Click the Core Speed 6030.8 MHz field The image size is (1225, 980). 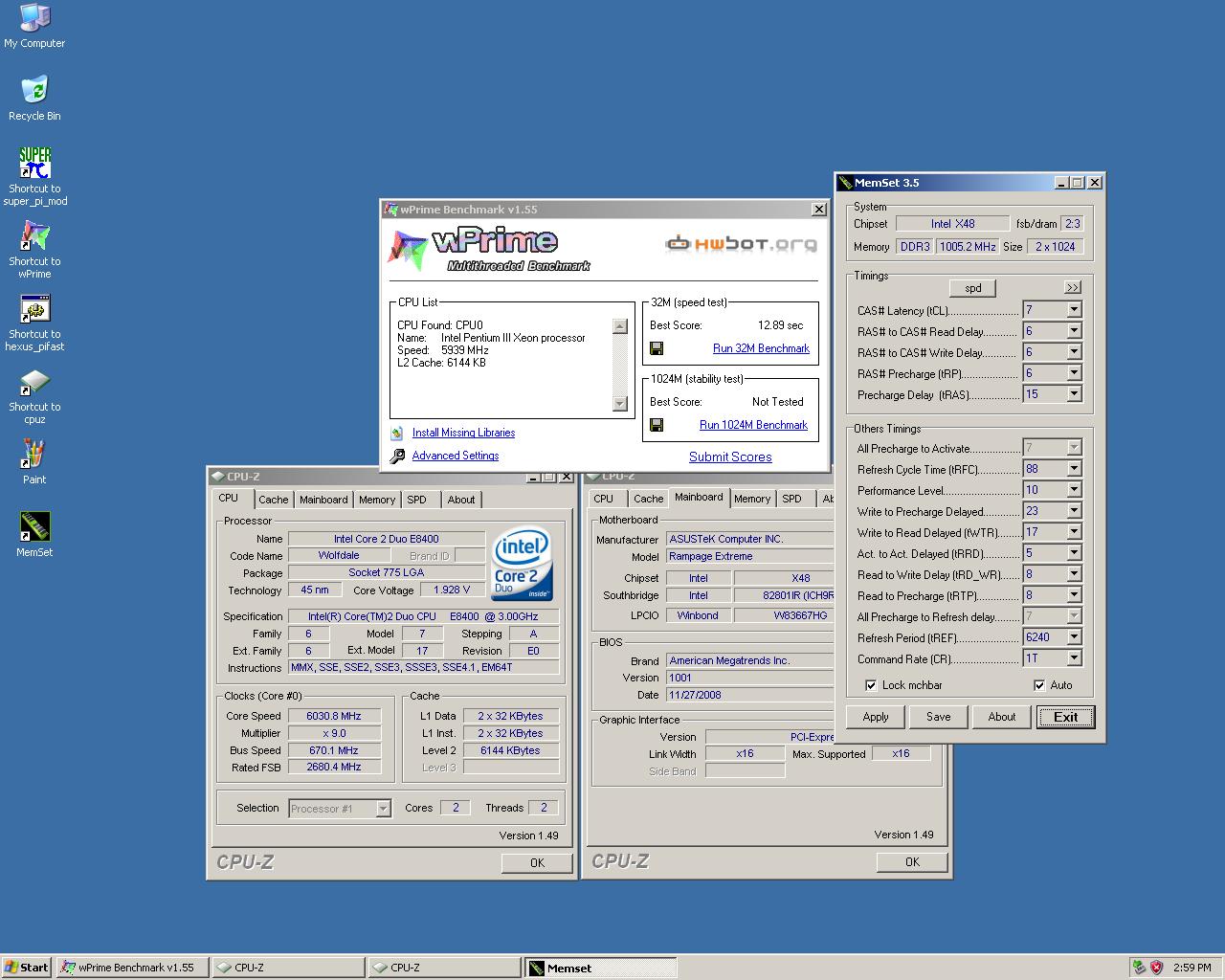[x=334, y=716]
